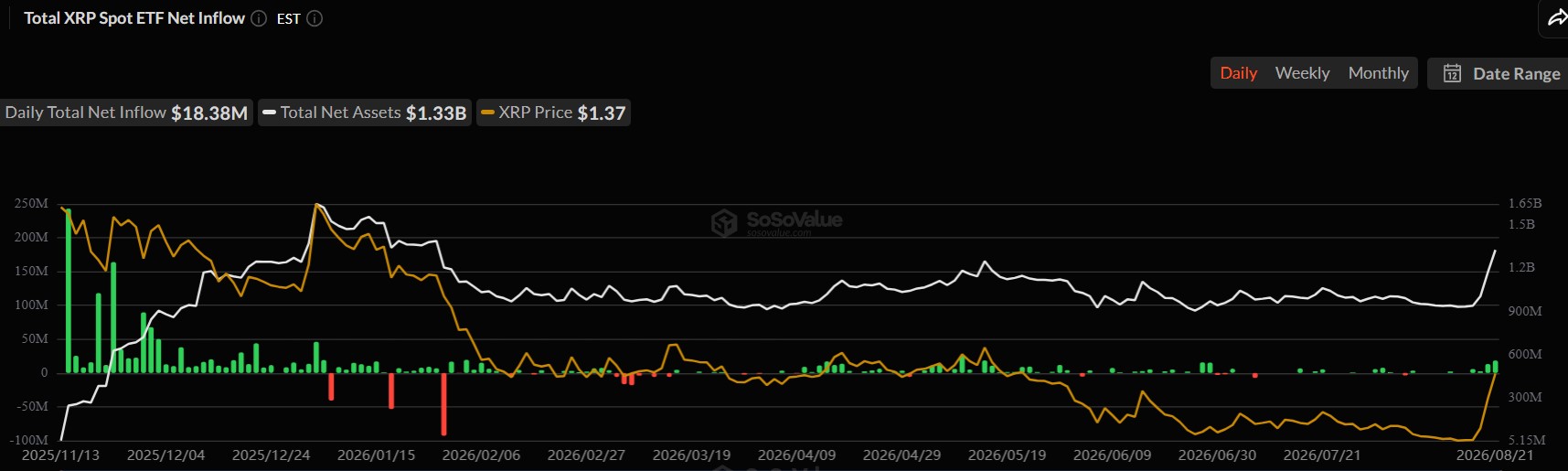Click x-axis date 2026/03/19

point(691,455)
